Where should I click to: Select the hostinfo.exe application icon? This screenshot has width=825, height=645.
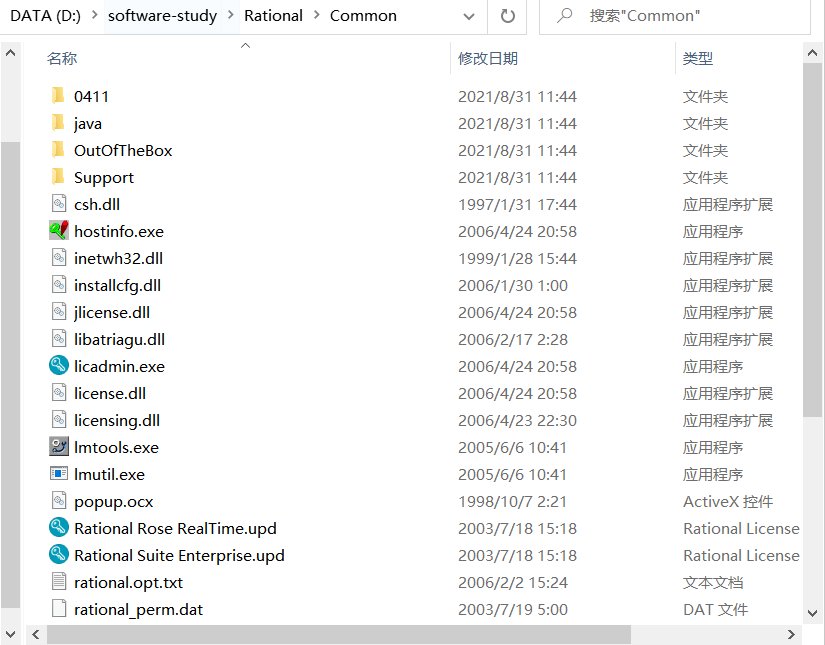(x=59, y=231)
